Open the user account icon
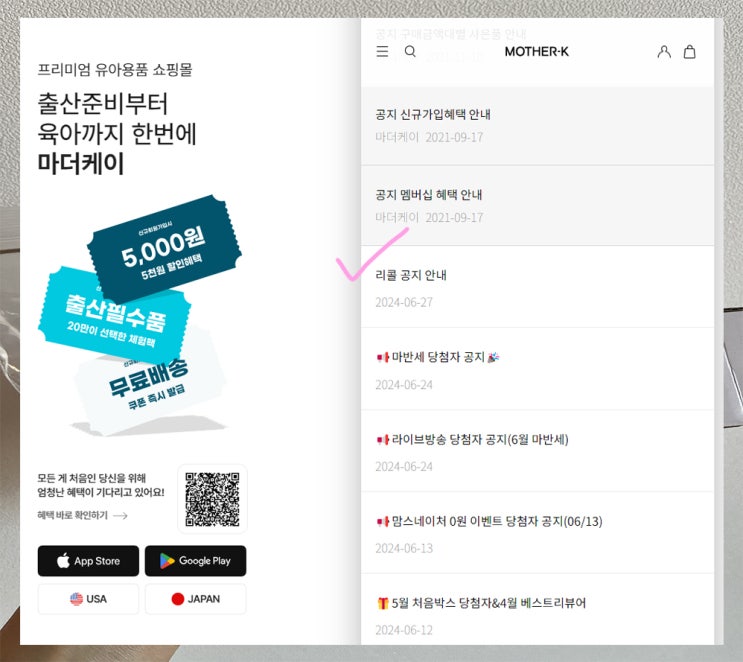Screen dimensions: 743x662 click(x=664, y=52)
